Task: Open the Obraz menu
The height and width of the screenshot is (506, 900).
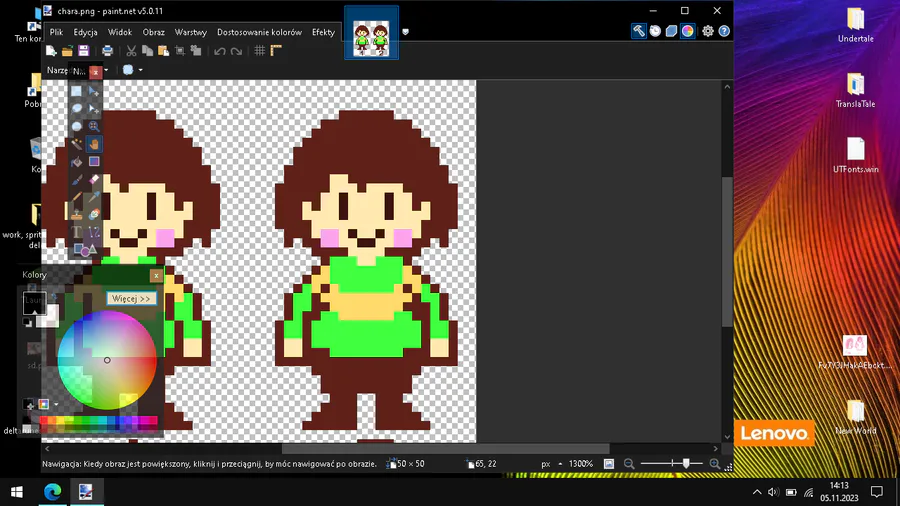Action: click(153, 32)
